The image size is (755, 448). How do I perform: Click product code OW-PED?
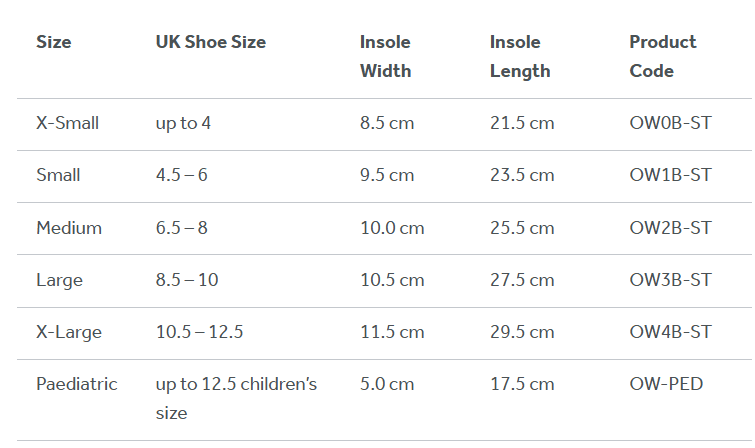click(666, 384)
